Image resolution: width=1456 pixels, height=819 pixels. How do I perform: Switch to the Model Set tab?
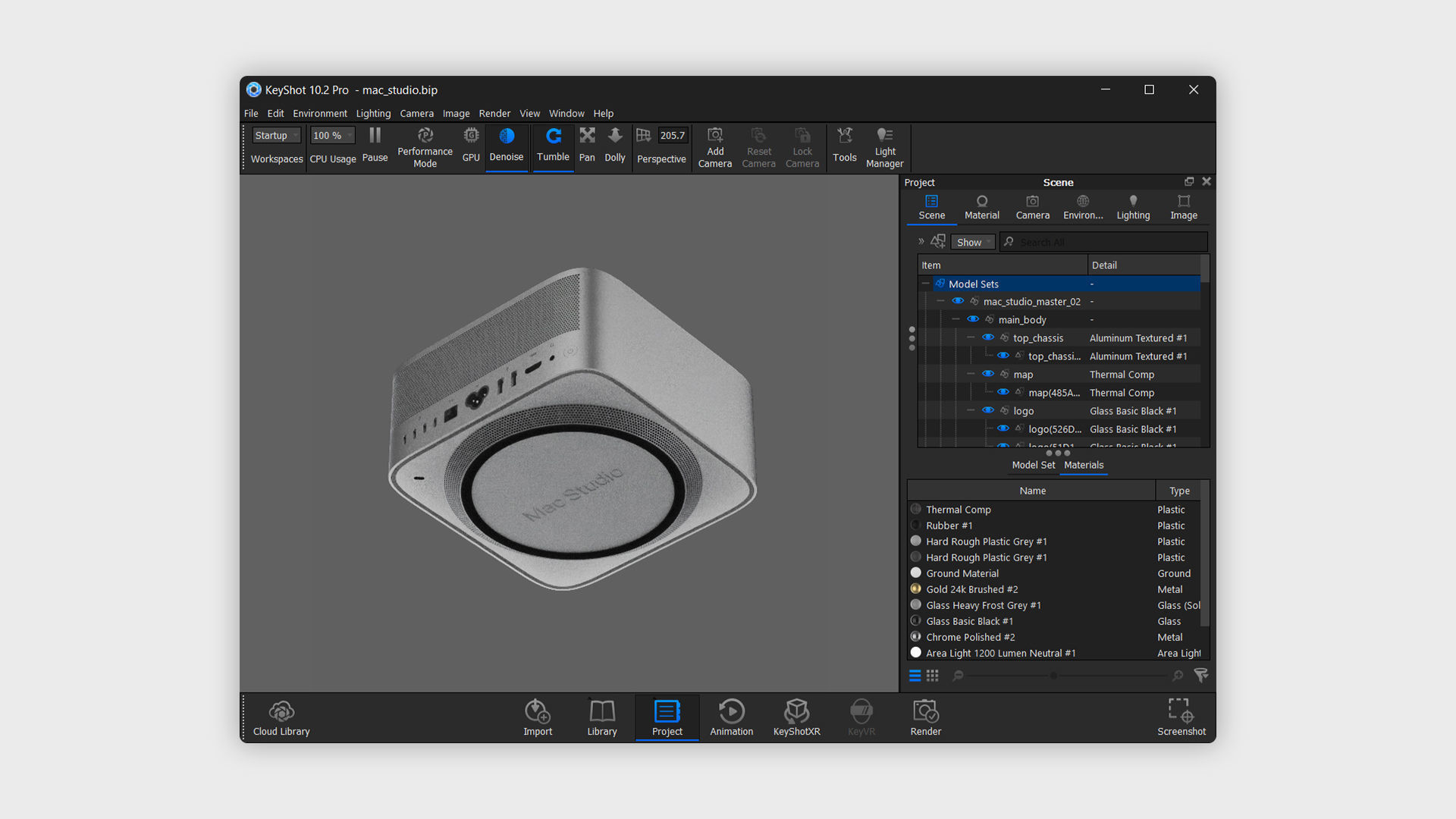point(1033,465)
